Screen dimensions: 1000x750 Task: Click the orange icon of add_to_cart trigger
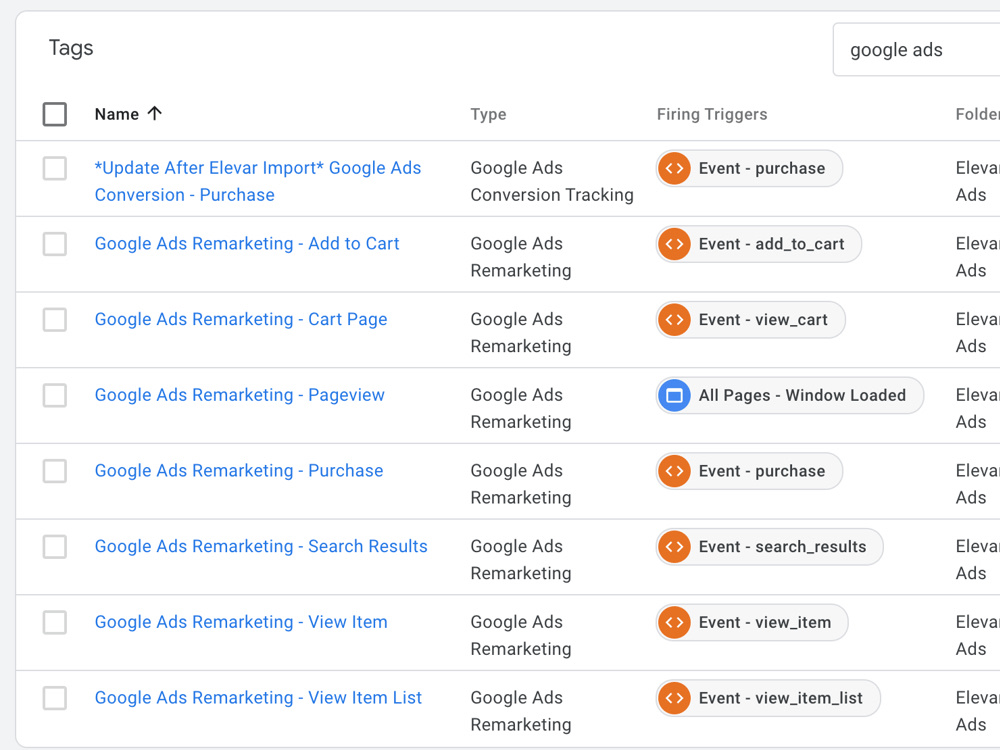tap(674, 244)
